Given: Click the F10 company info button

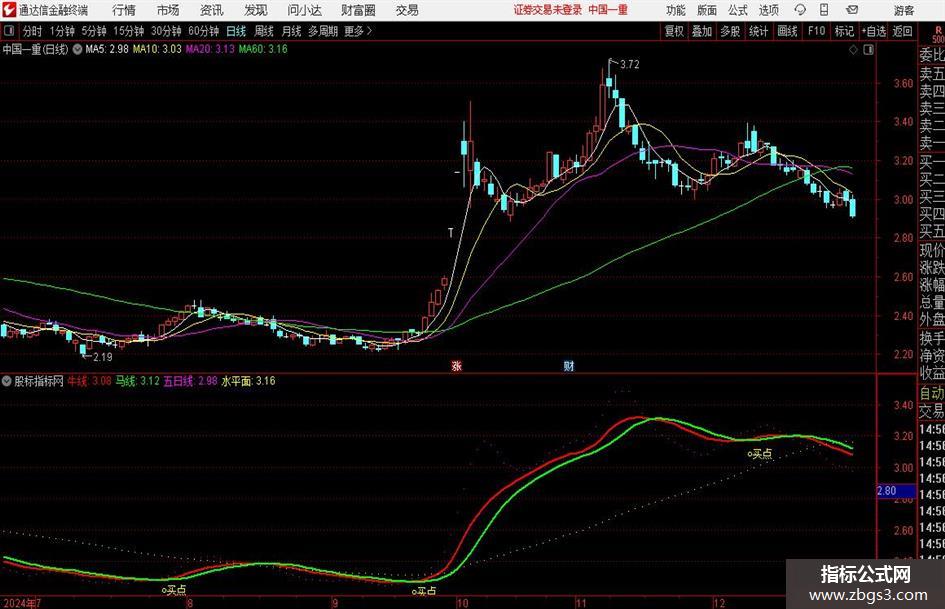Looking at the screenshot, I should [x=816, y=31].
